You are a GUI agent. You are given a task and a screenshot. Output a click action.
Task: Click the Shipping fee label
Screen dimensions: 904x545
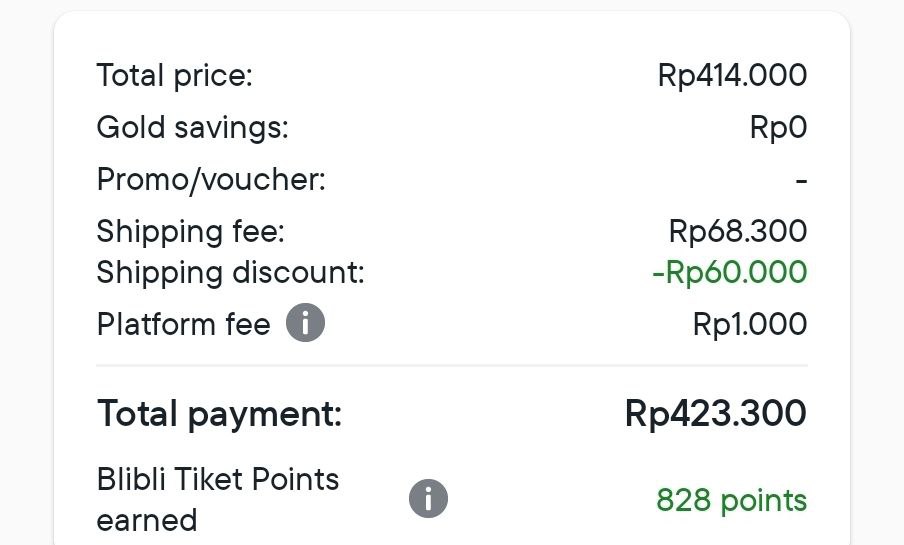coord(190,231)
